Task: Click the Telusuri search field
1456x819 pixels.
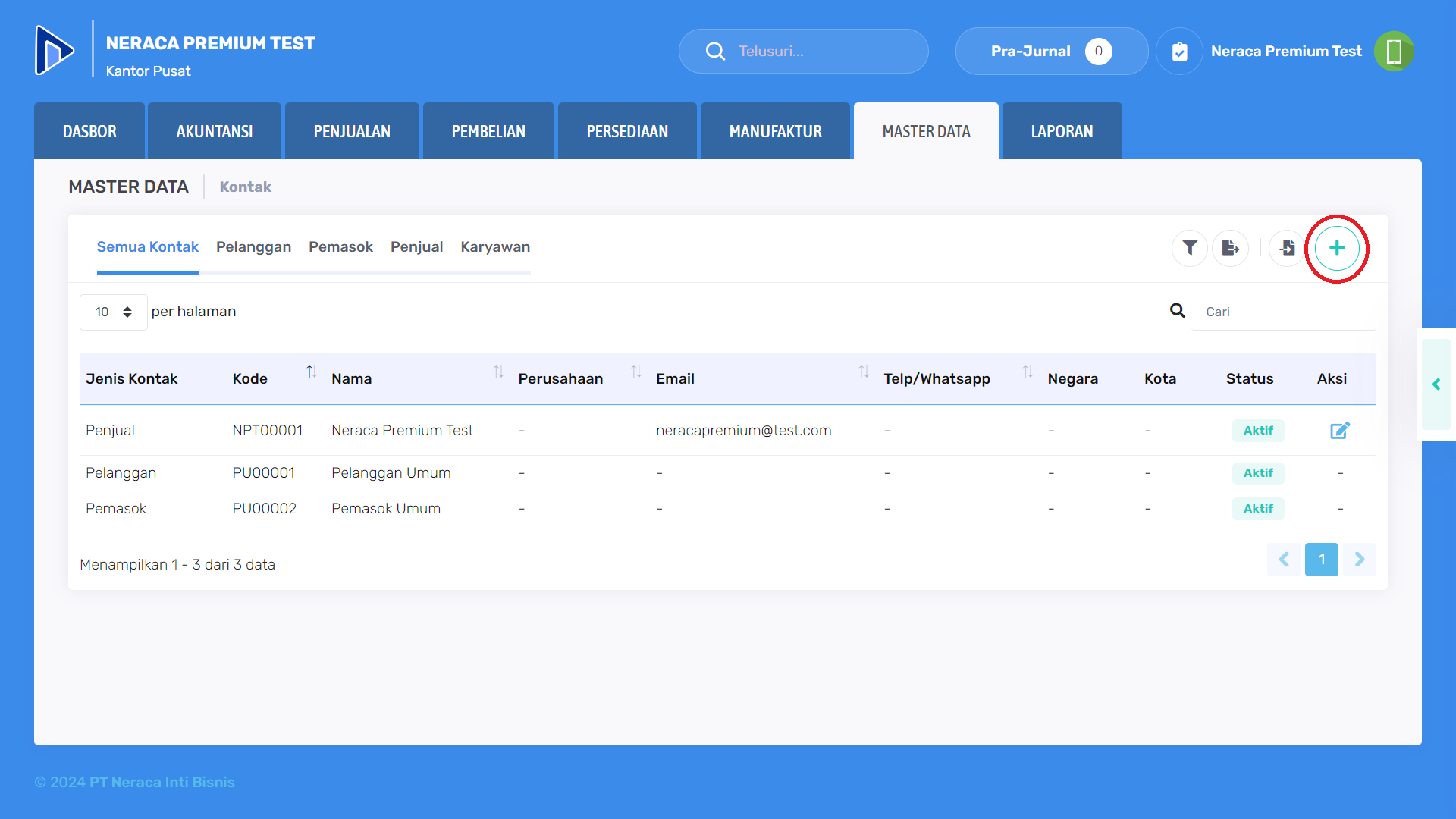Action: (x=804, y=51)
